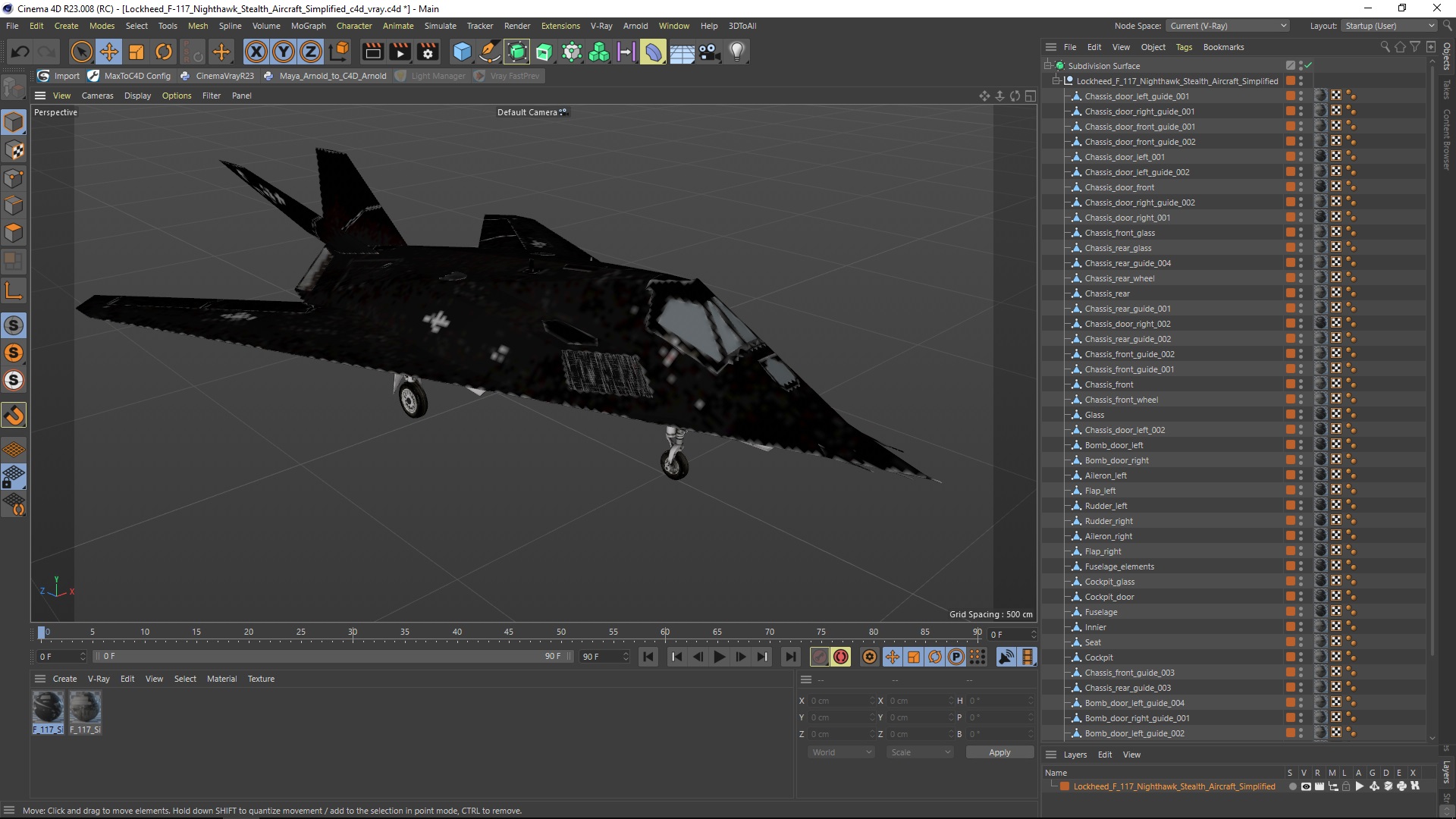This screenshot has width=1456, height=819.
Task: Click Render to Picture Viewer icon
Action: tap(400, 52)
